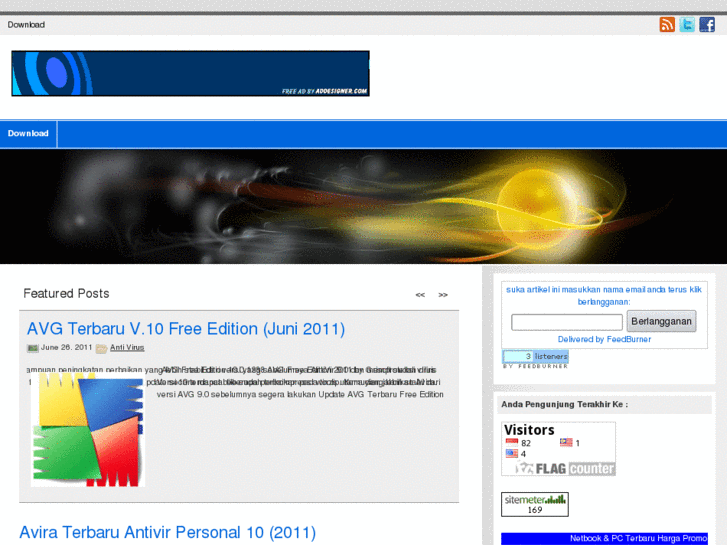Focus the email subscription input field
The width and height of the screenshot is (727, 545).
coord(567,322)
